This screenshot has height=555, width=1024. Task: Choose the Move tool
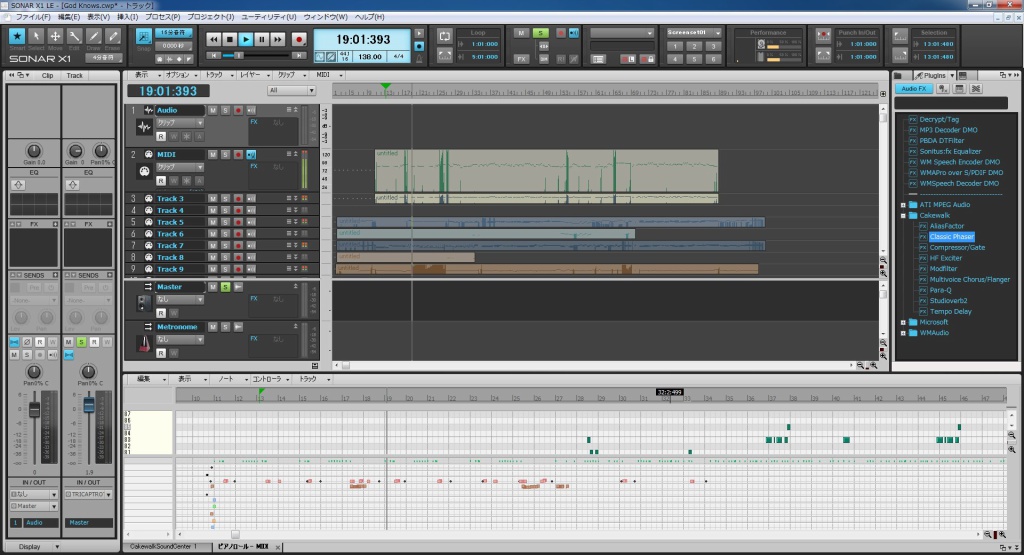(x=55, y=37)
